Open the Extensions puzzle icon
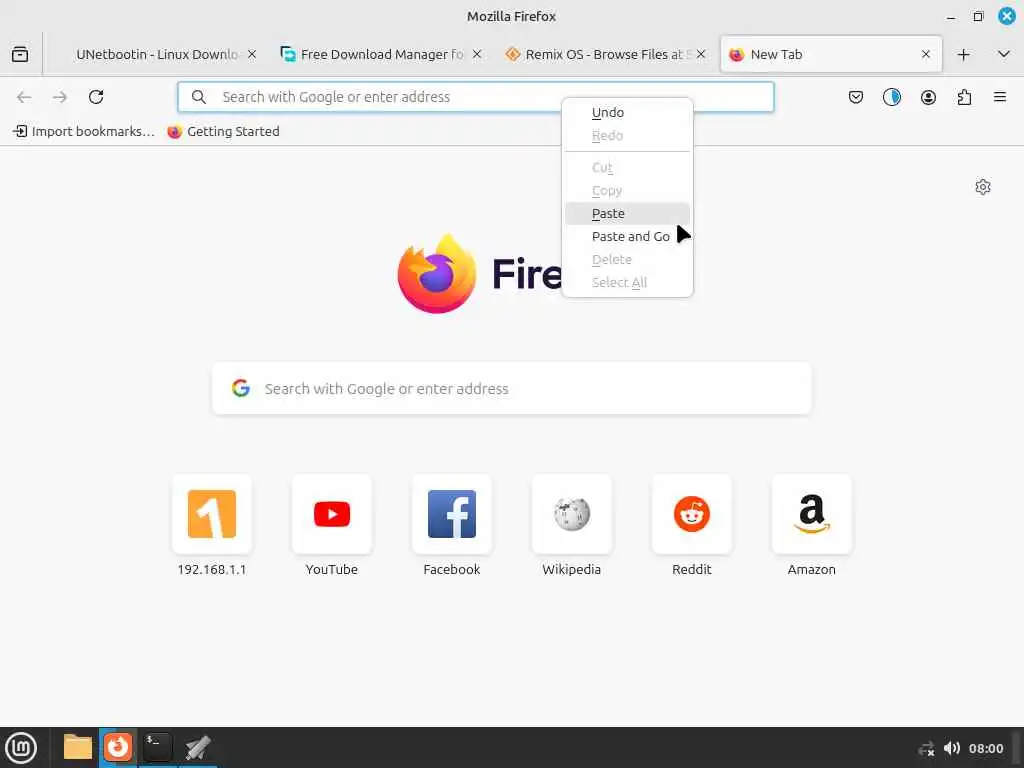Screen dimensions: 1024x768 point(964,97)
